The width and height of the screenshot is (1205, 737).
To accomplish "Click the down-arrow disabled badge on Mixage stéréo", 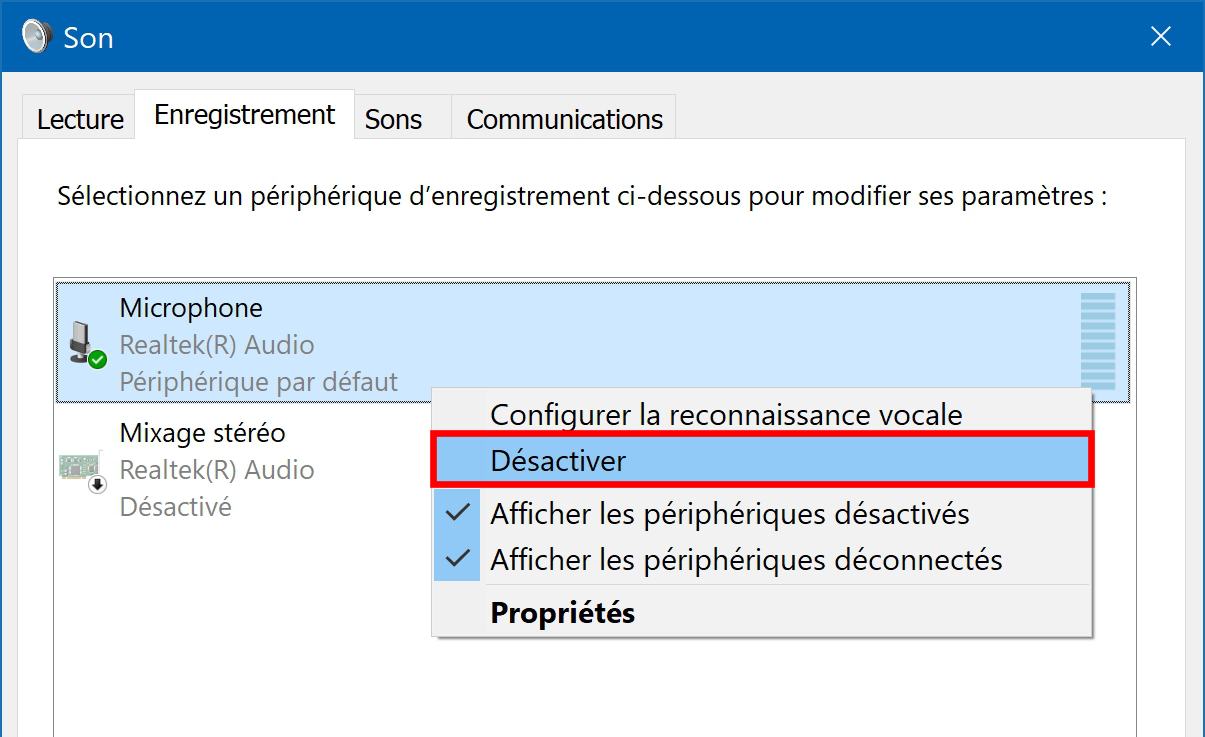I will pos(98,484).
